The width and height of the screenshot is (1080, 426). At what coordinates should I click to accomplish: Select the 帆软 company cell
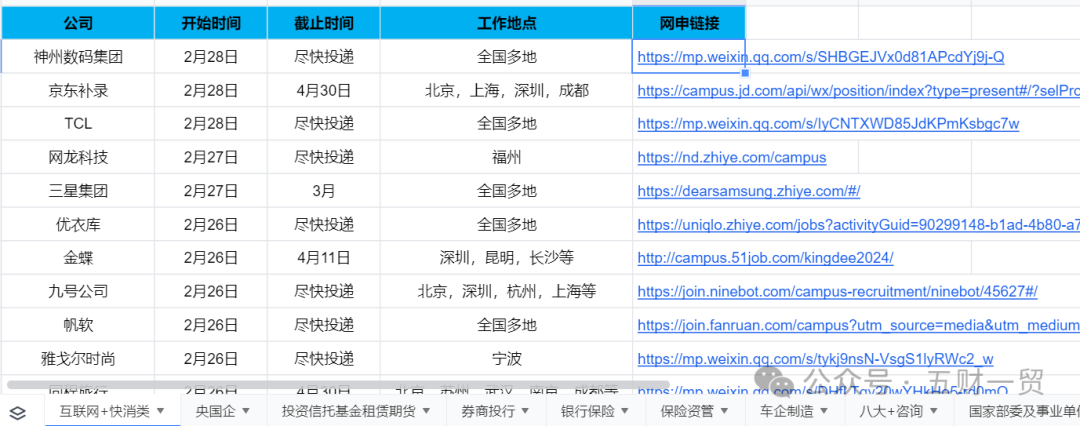coord(78,325)
